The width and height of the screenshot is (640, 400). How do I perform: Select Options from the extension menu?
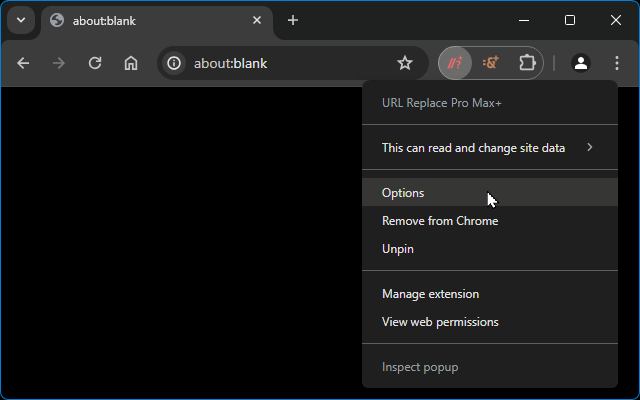490,192
